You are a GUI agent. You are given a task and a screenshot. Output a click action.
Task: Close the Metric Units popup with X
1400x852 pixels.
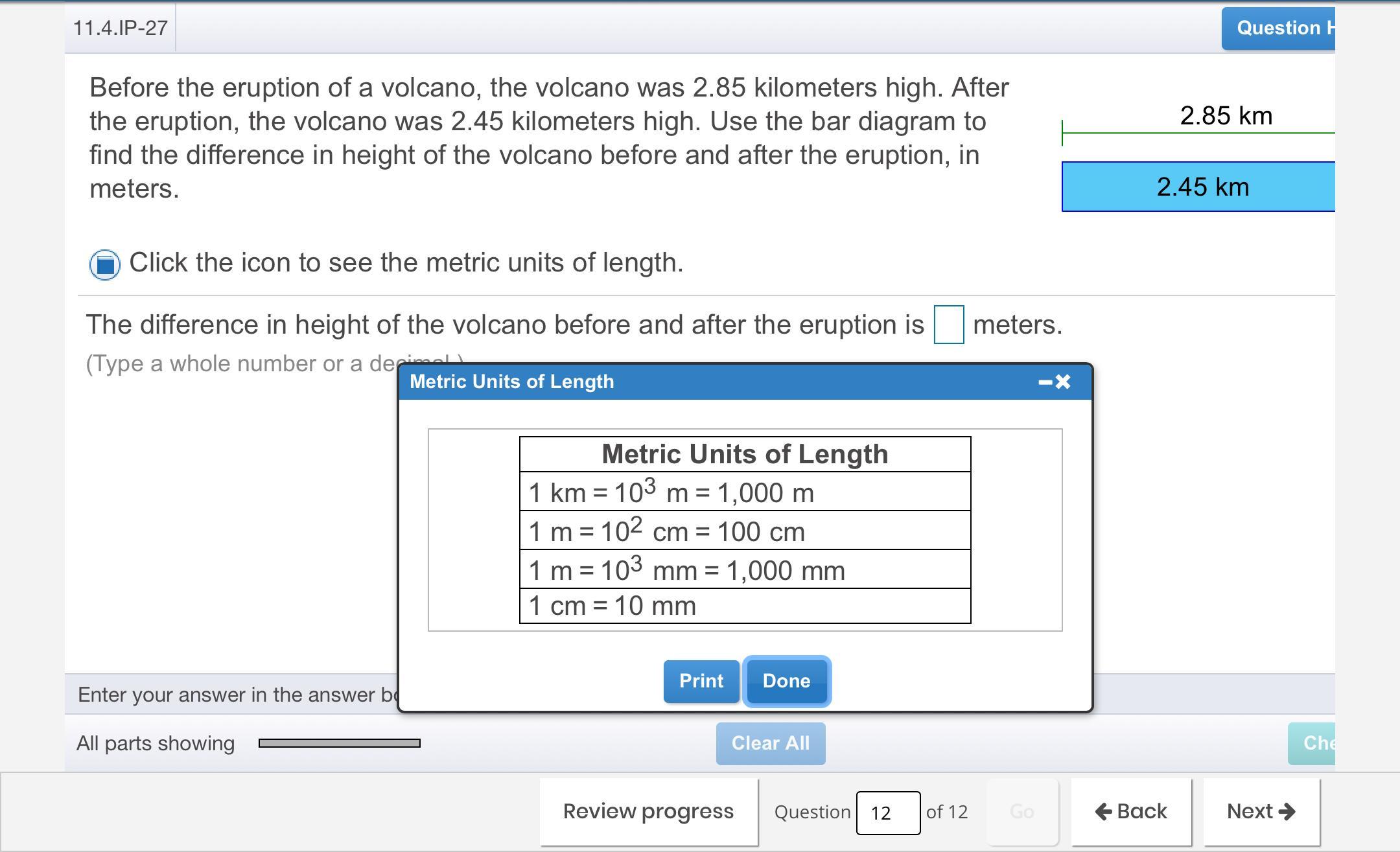click(1063, 382)
